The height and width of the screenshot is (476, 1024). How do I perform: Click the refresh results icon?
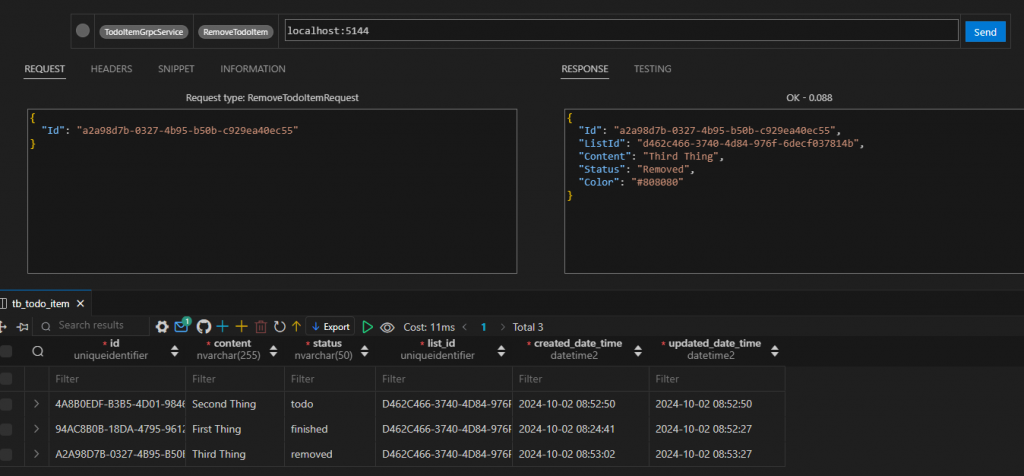tap(280, 327)
